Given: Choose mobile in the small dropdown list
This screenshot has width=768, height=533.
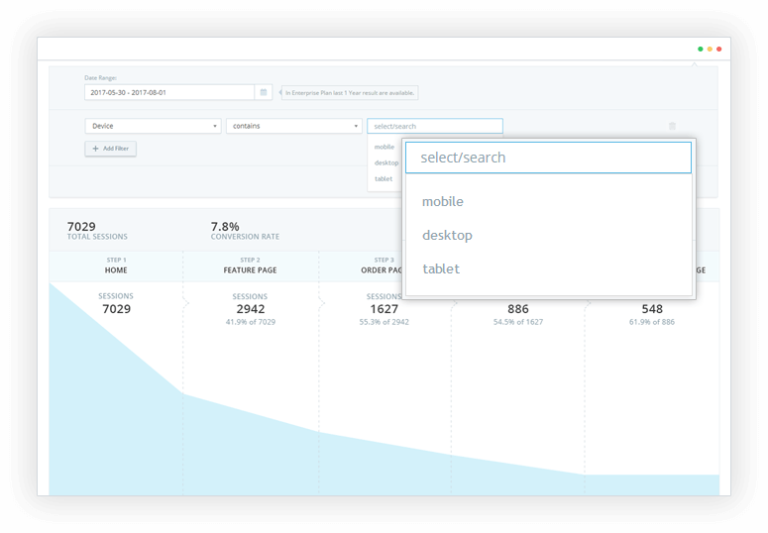Looking at the screenshot, I should [x=384, y=147].
